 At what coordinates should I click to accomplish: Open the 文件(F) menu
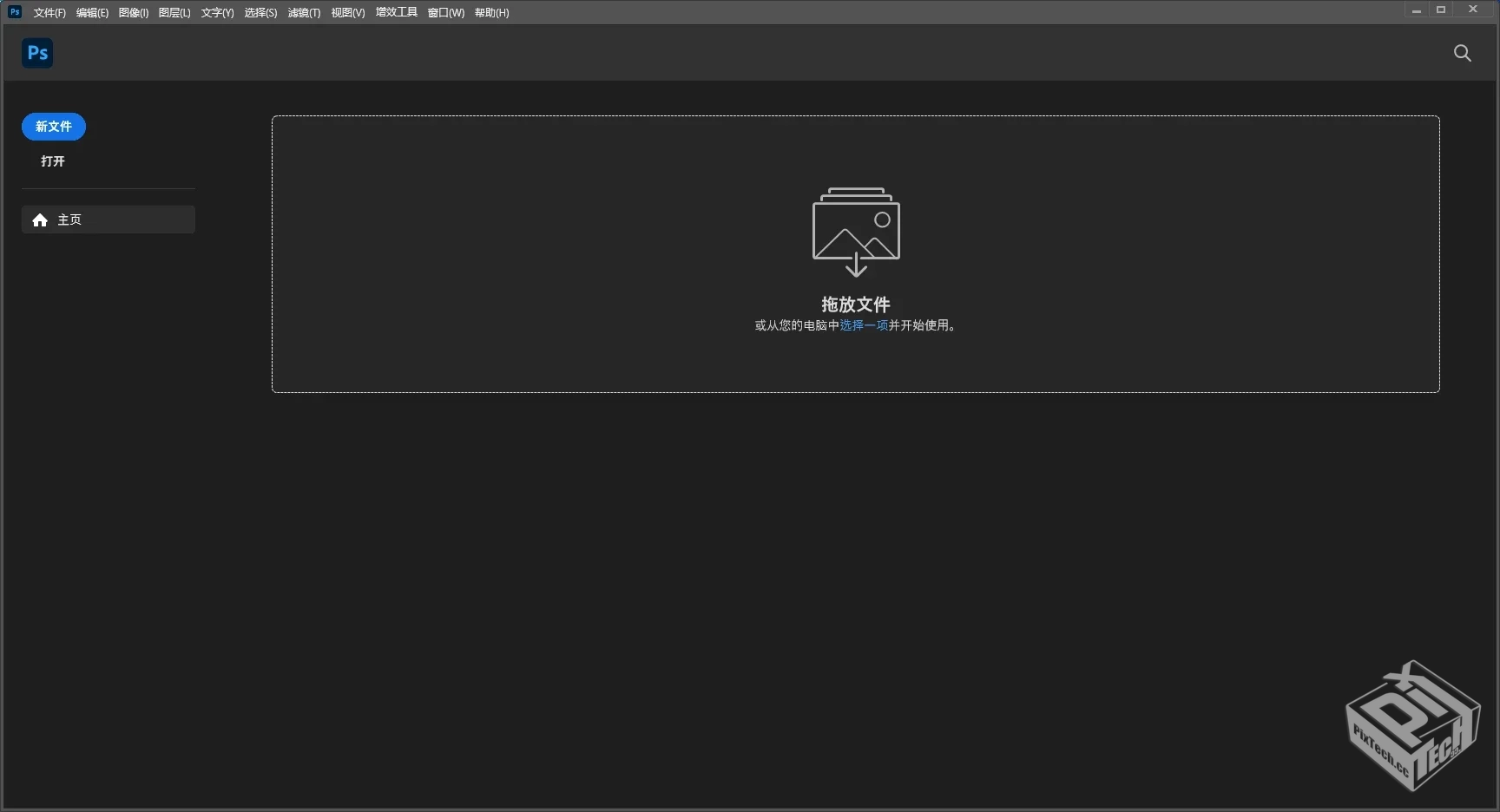tap(49, 12)
